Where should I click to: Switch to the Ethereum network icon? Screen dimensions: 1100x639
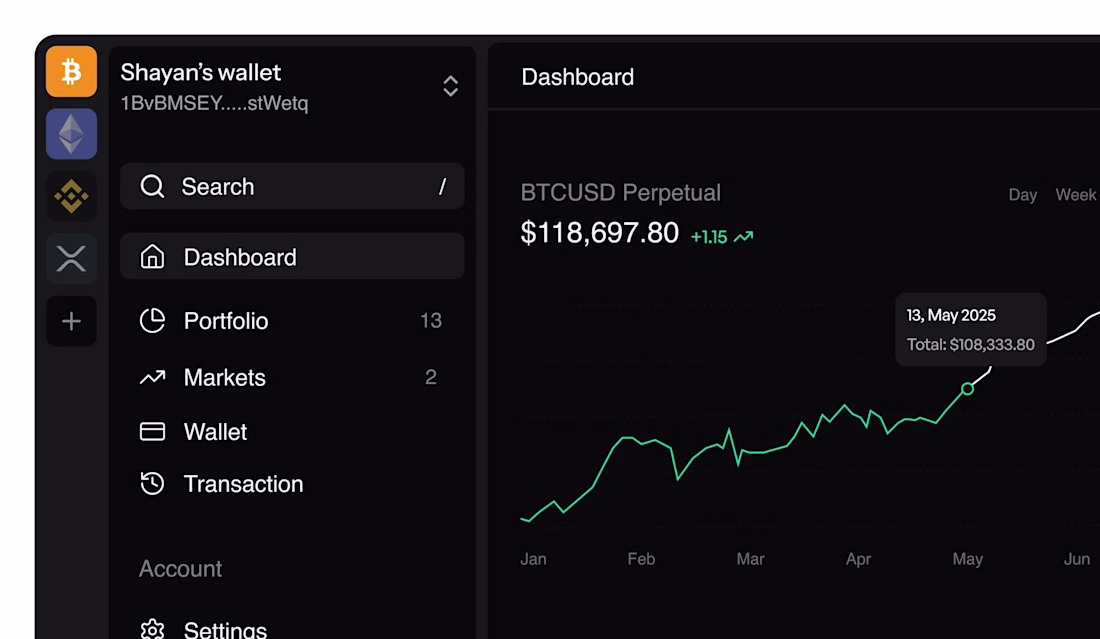(71, 134)
